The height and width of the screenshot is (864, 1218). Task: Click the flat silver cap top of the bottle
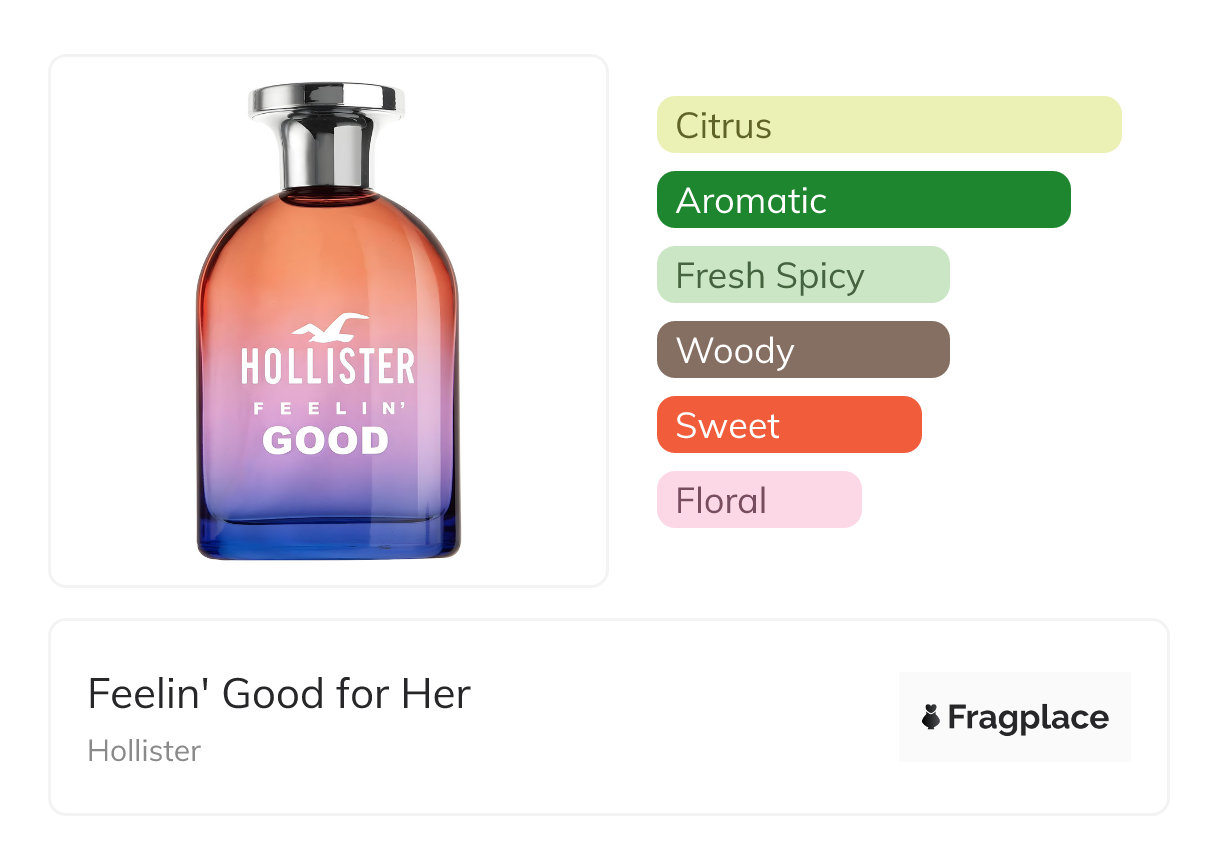click(x=327, y=99)
